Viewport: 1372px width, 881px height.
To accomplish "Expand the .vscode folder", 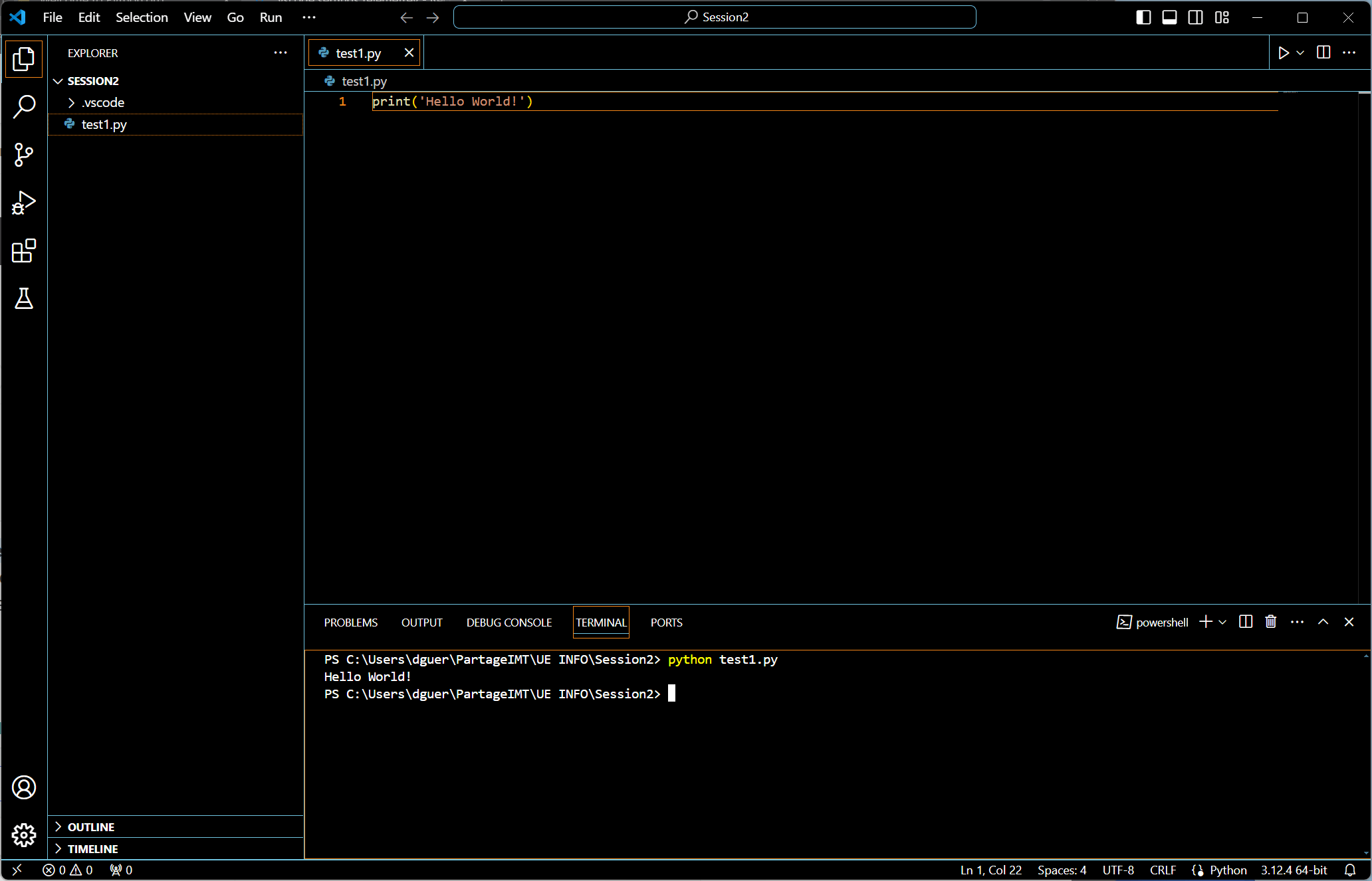I will pyautogui.click(x=176, y=102).
